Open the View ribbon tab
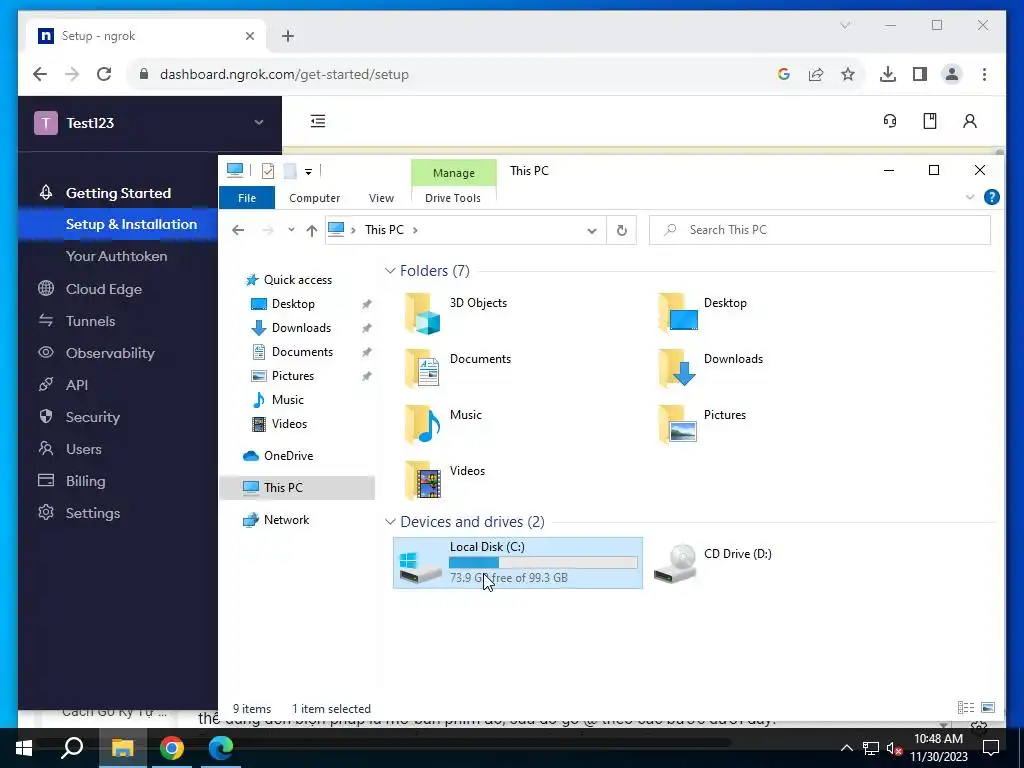Screen dimensions: 1024x768 [381, 198]
